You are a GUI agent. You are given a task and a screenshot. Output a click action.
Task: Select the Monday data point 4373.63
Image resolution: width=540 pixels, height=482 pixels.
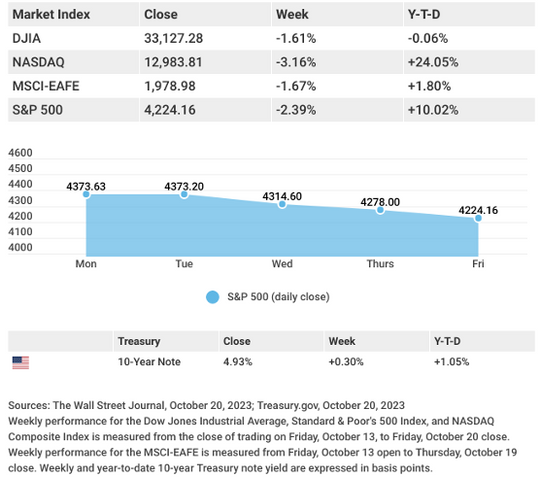pyautogui.click(x=86, y=195)
